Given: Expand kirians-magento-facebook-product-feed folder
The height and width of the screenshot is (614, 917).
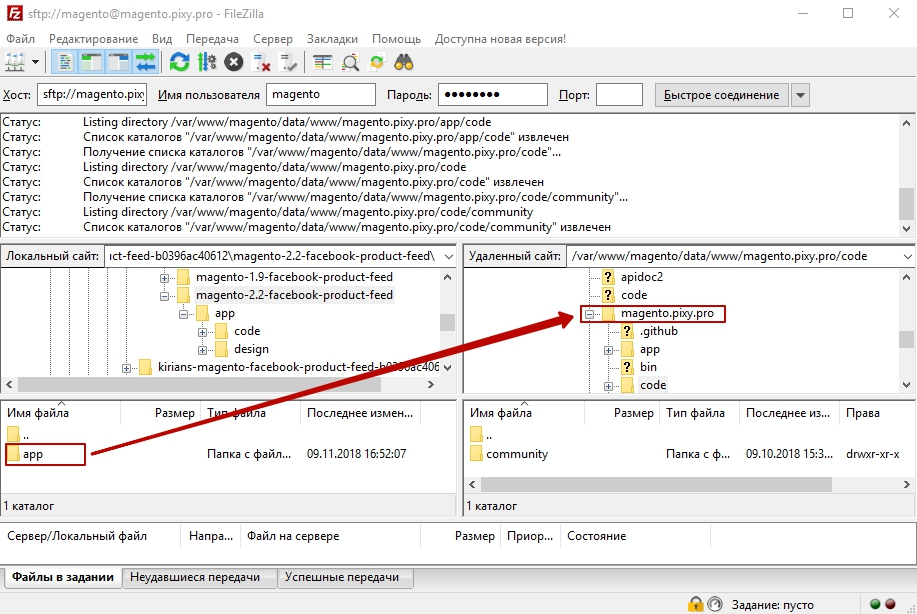Looking at the screenshot, I should [x=126, y=368].
